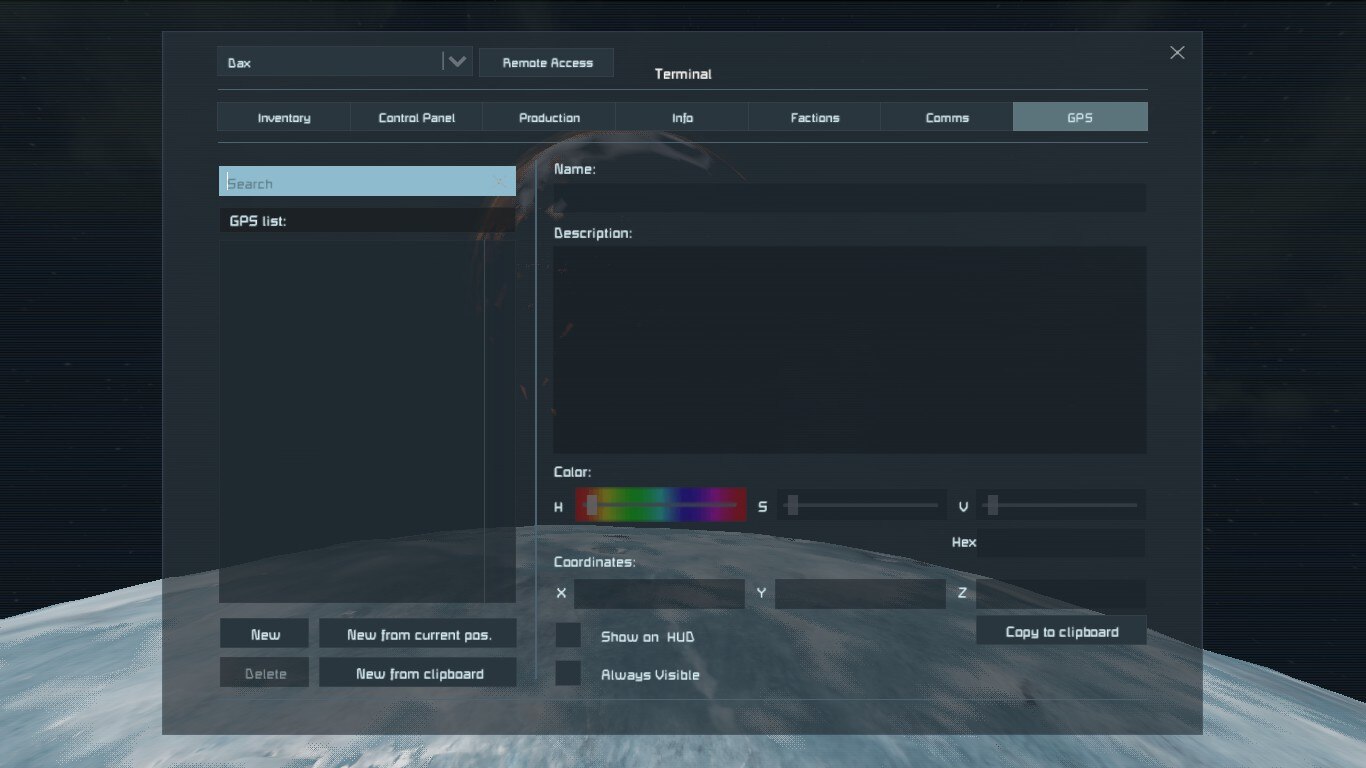Viewport: 1366px width, 768px height.
Task: Toggle the Always Visible checkbox
Action: point(568,674)
